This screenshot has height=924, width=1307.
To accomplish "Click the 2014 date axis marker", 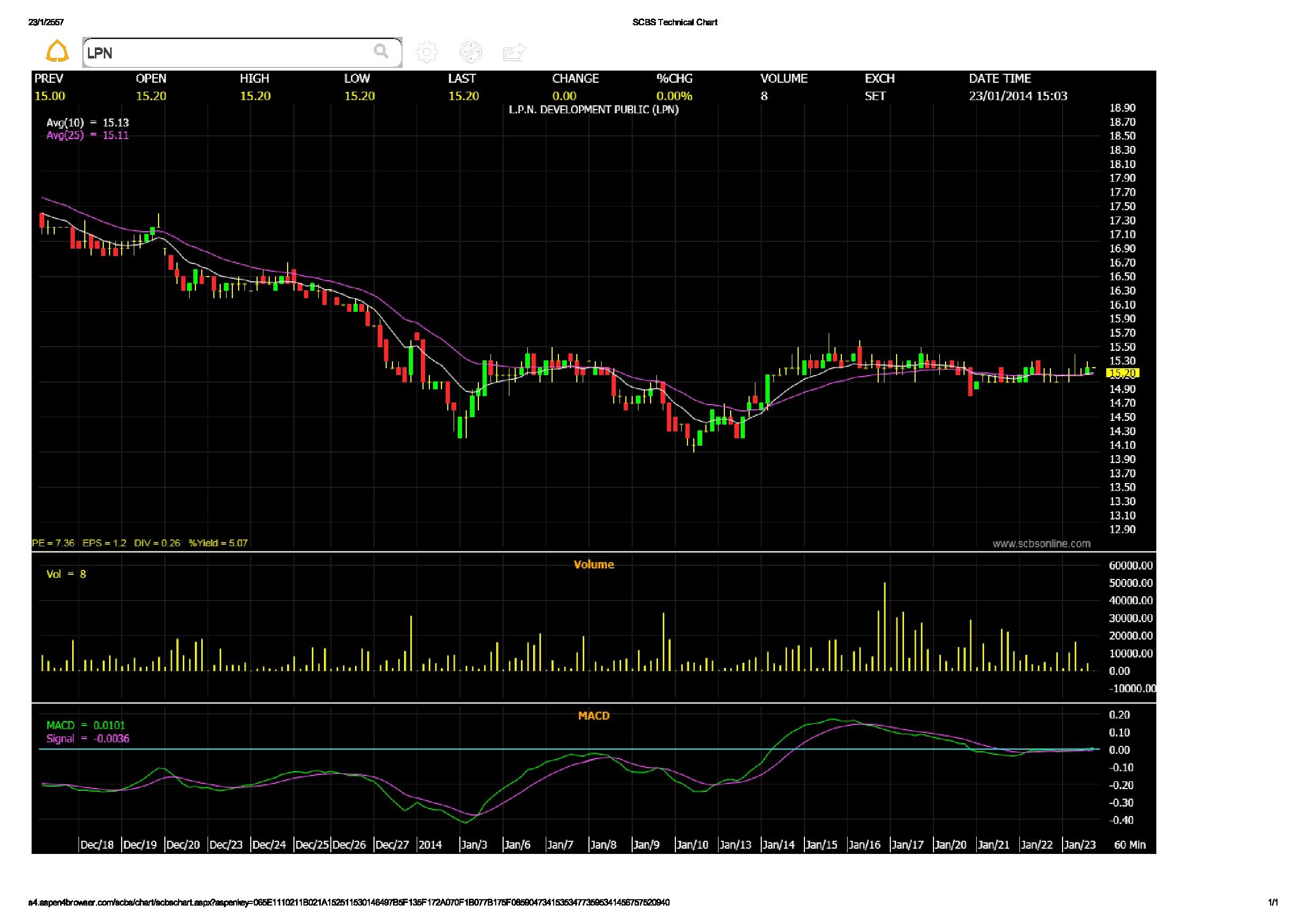I will coord(430,845).
